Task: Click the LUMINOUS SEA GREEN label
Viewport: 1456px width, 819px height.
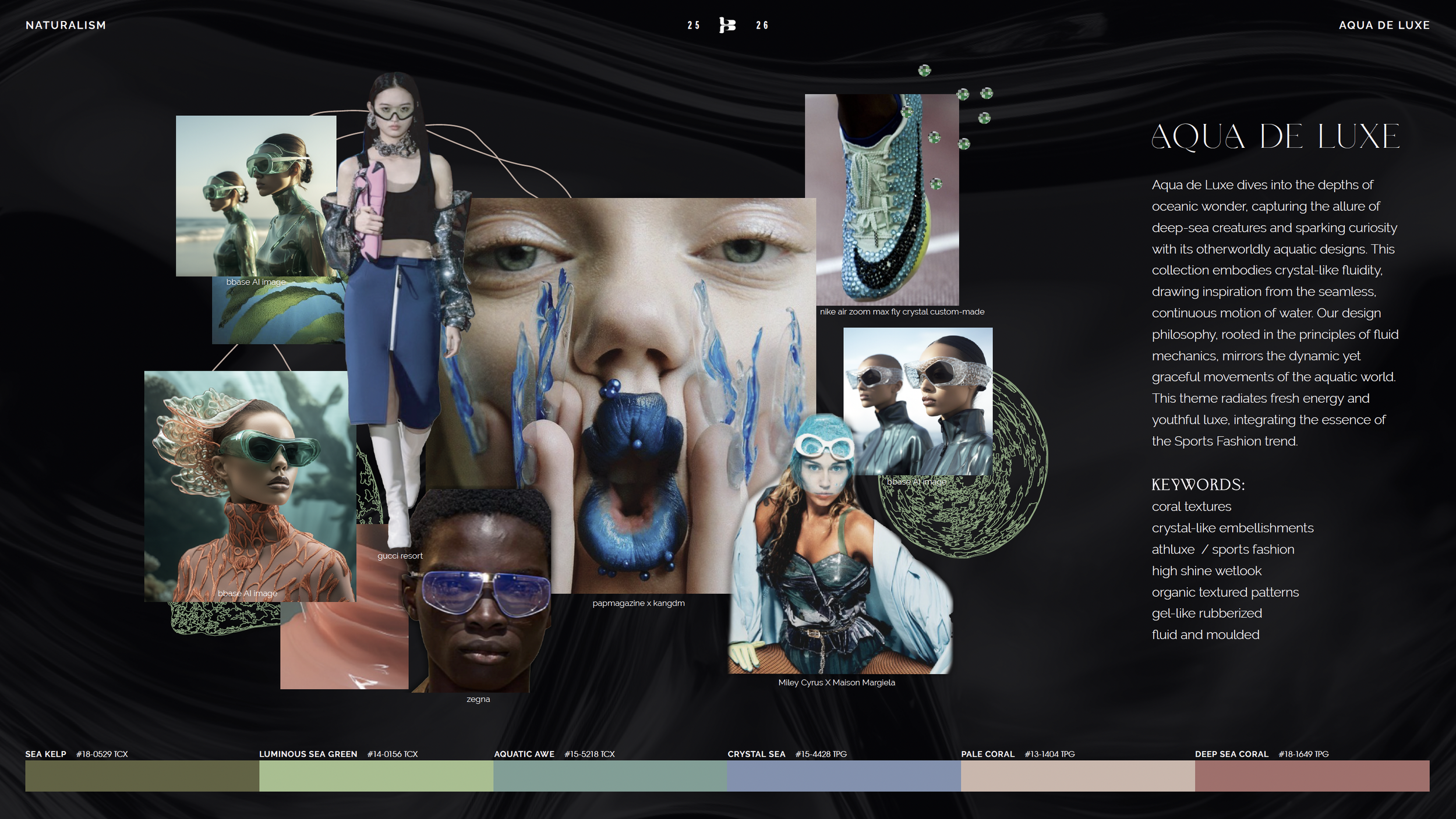Action: (308, 754)
